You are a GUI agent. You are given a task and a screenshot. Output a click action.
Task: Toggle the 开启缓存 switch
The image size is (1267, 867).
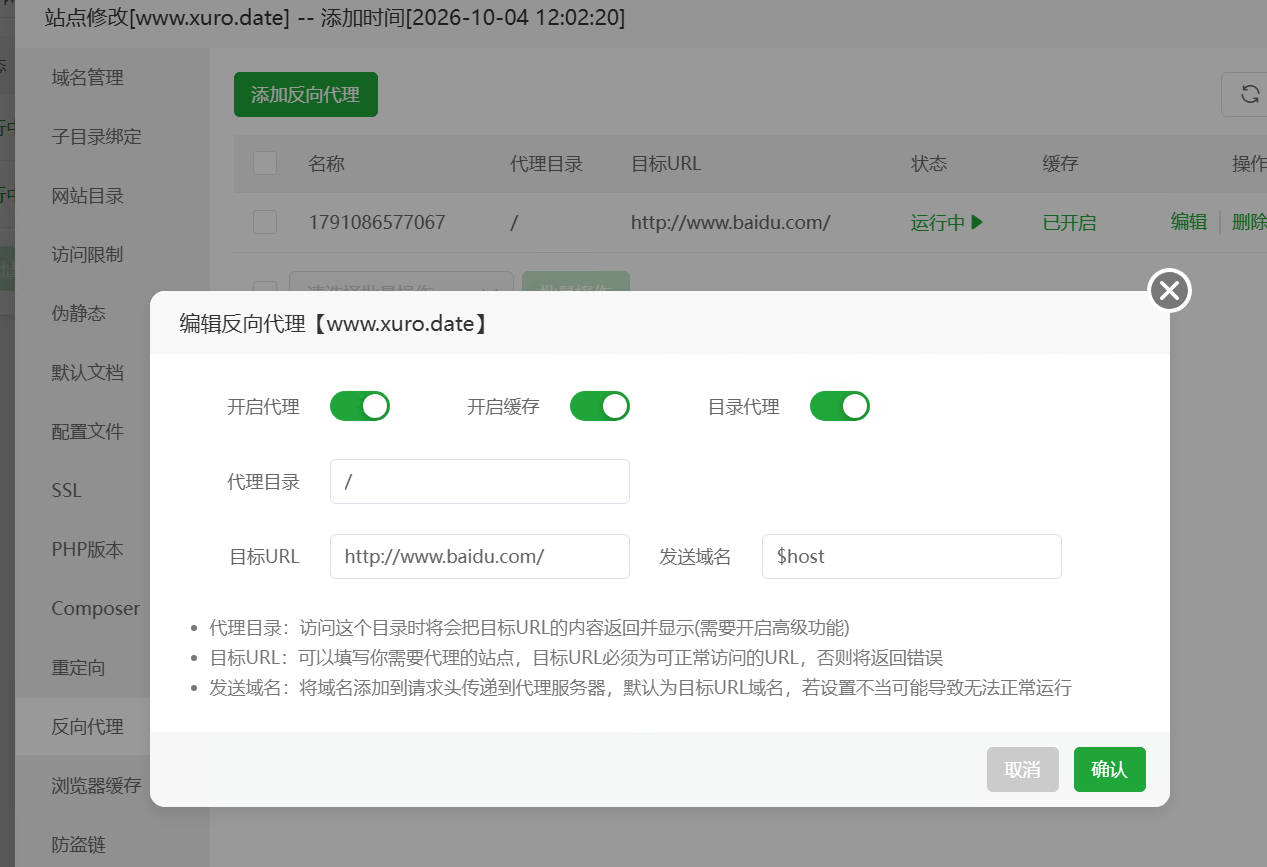pyautogui.click(x=600, y=406)
